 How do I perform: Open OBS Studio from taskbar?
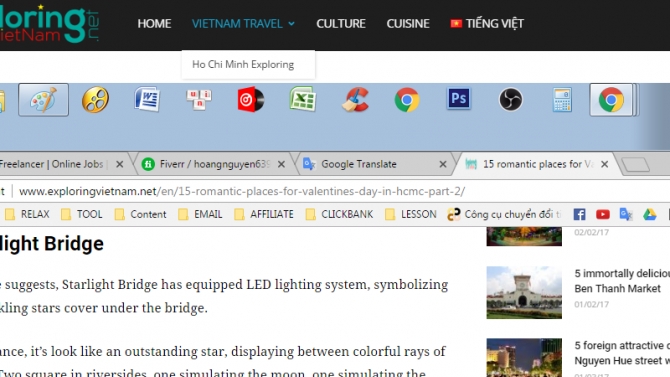pyautogui.click(x=511, y=100)
